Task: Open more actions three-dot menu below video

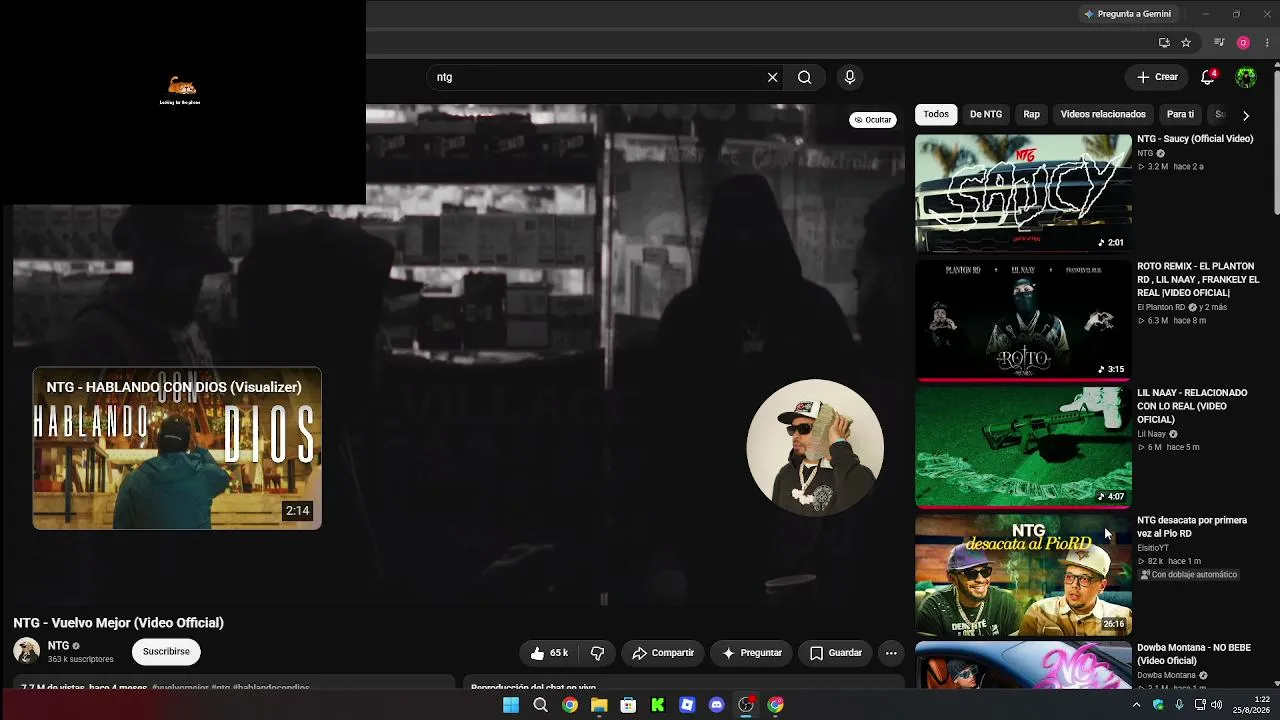Action: [891, 653]
